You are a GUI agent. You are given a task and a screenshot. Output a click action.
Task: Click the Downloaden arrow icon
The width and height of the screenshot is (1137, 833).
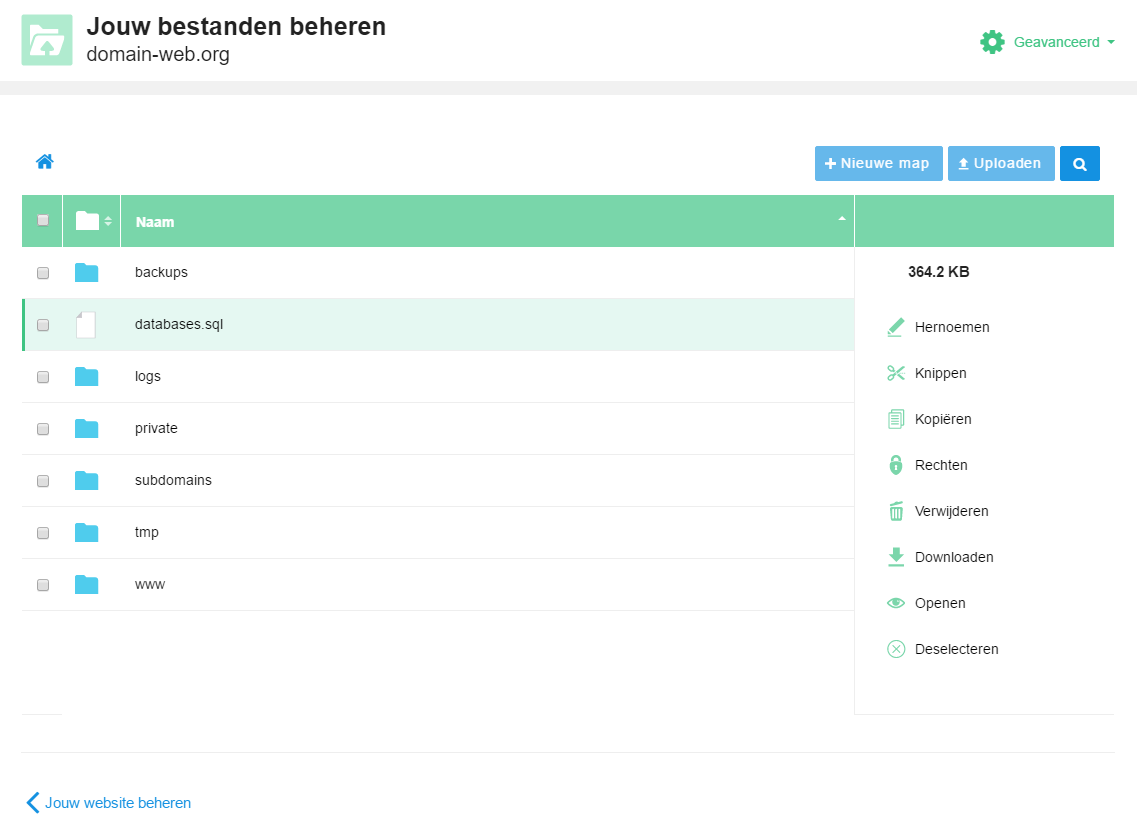[x=896, y=557]
